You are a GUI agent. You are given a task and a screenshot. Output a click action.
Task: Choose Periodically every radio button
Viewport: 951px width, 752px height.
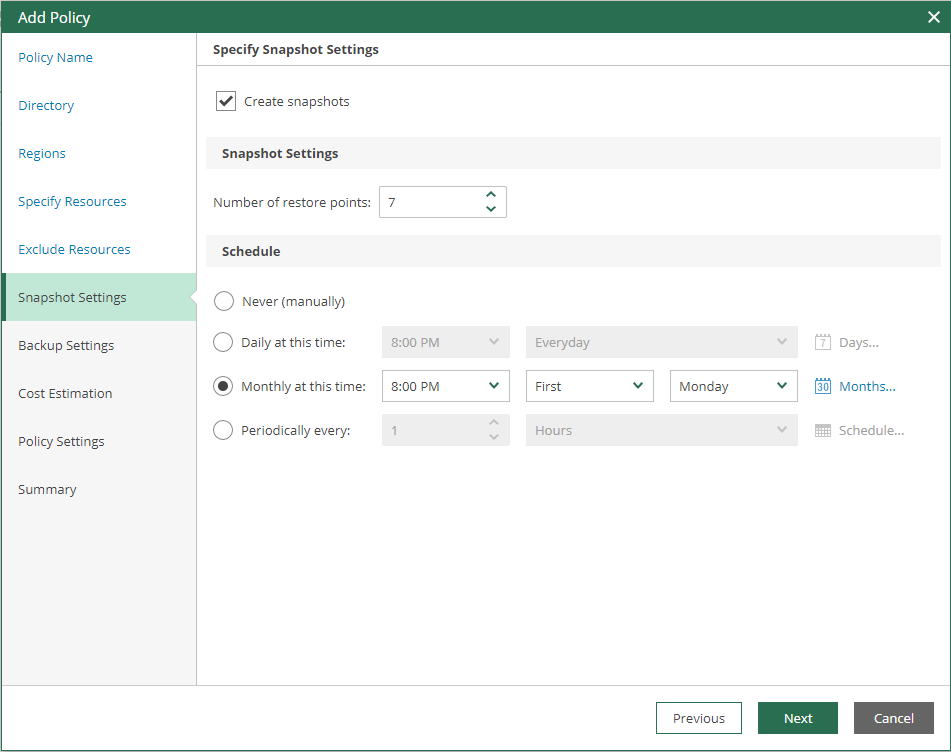223,430
